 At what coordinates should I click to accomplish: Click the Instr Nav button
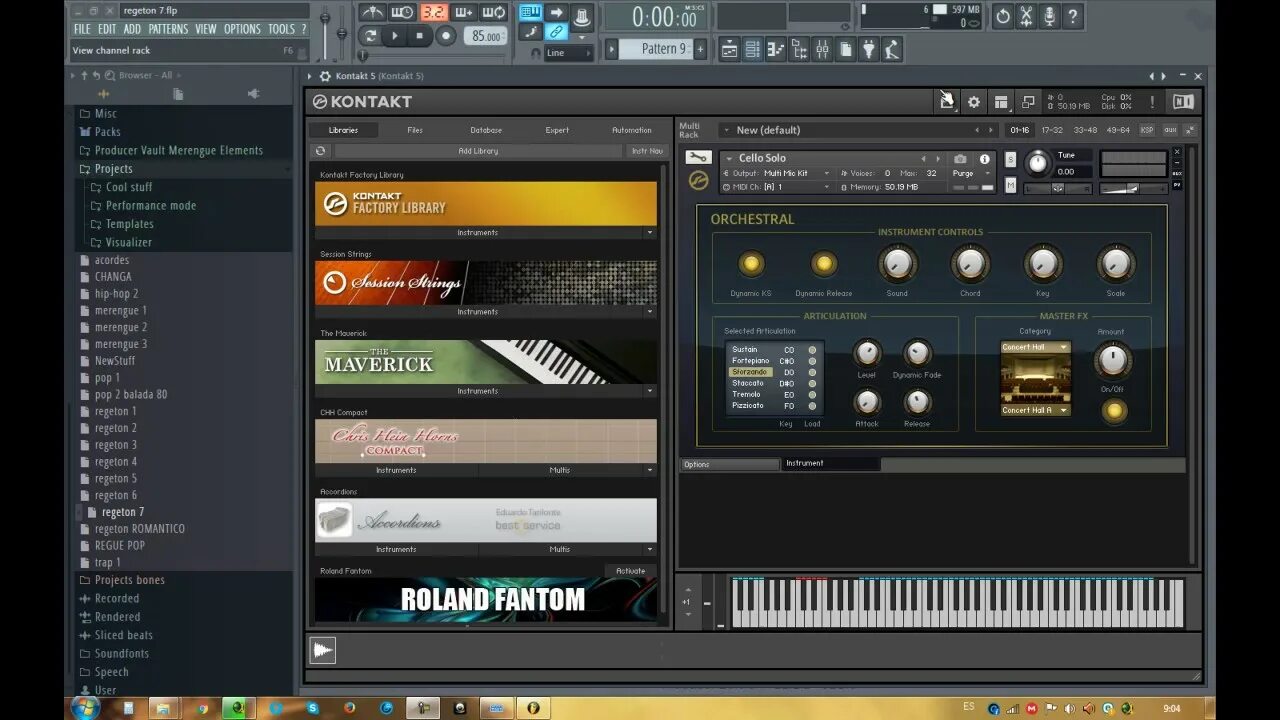(x=647, y=151)
